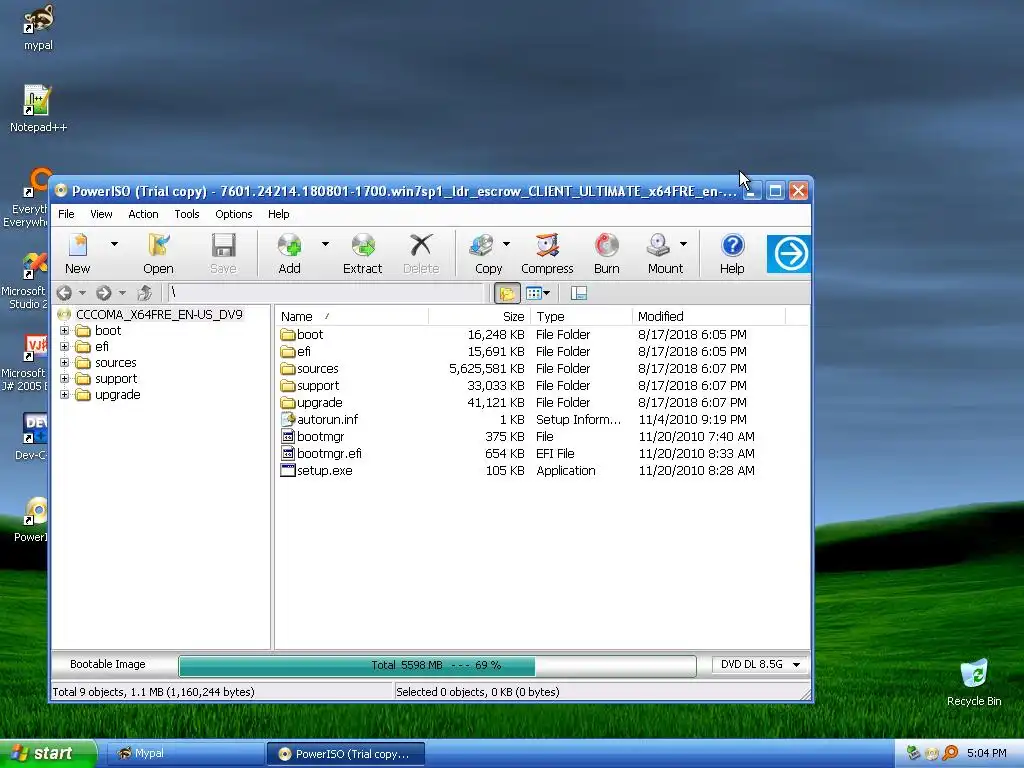Viewport: 1024px width, 768px height.
Task: Open the Action menu
Action: 143,214
